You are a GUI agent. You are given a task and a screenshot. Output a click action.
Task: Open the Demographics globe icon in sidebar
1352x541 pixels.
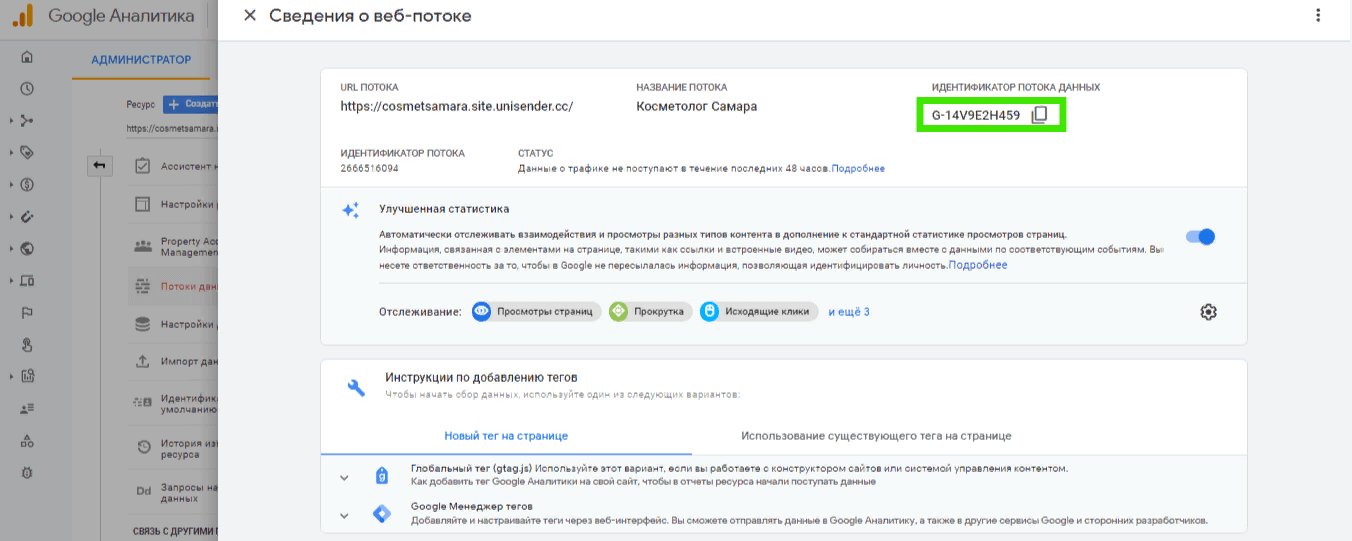pos(27,249)
